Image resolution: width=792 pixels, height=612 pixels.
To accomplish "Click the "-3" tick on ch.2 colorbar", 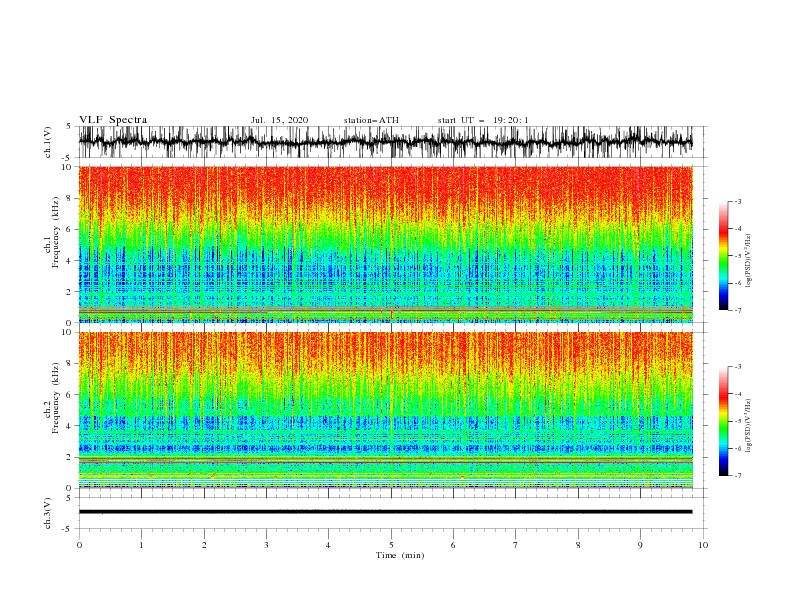I will 737,367.
